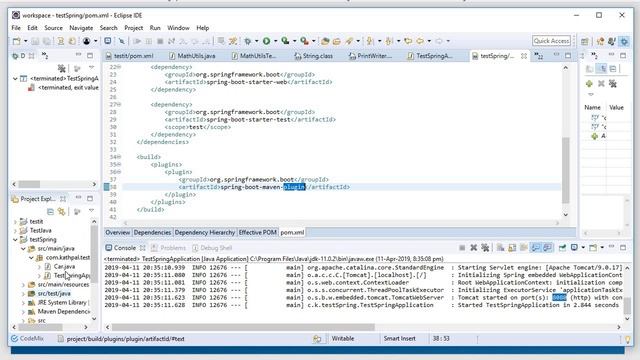The width and height of the screenshot is (640, 360).
Task: Open the Navigate menu
Action: (x=81, y=28)
